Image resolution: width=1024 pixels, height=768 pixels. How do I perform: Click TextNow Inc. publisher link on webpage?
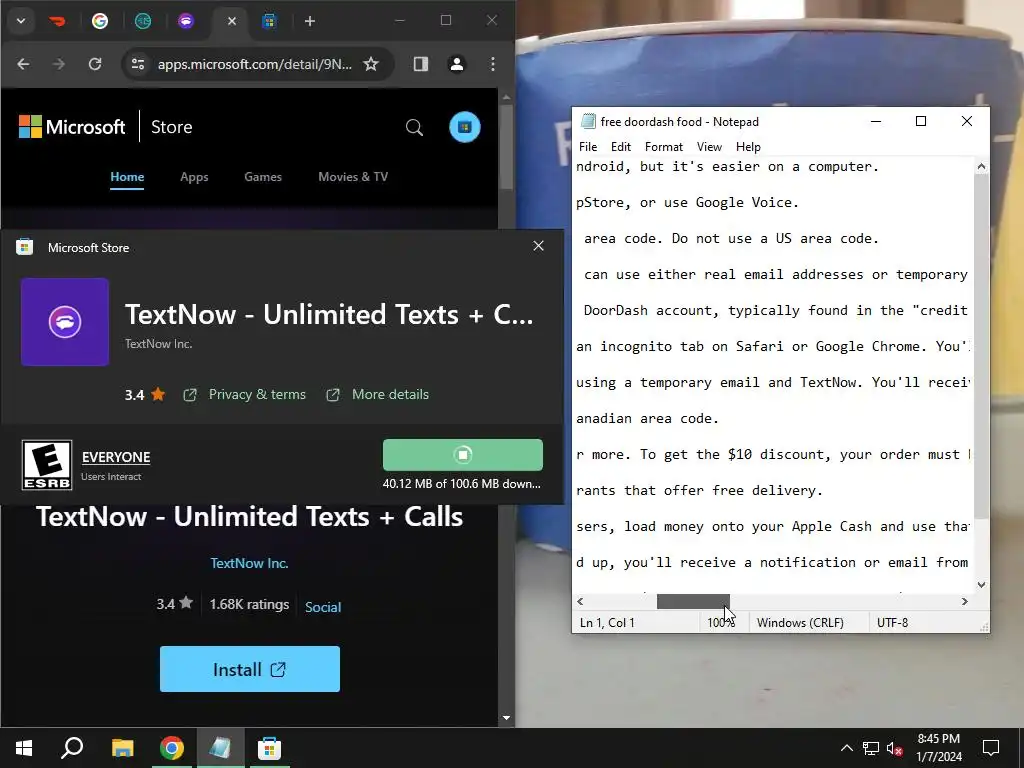pos(249,563)
